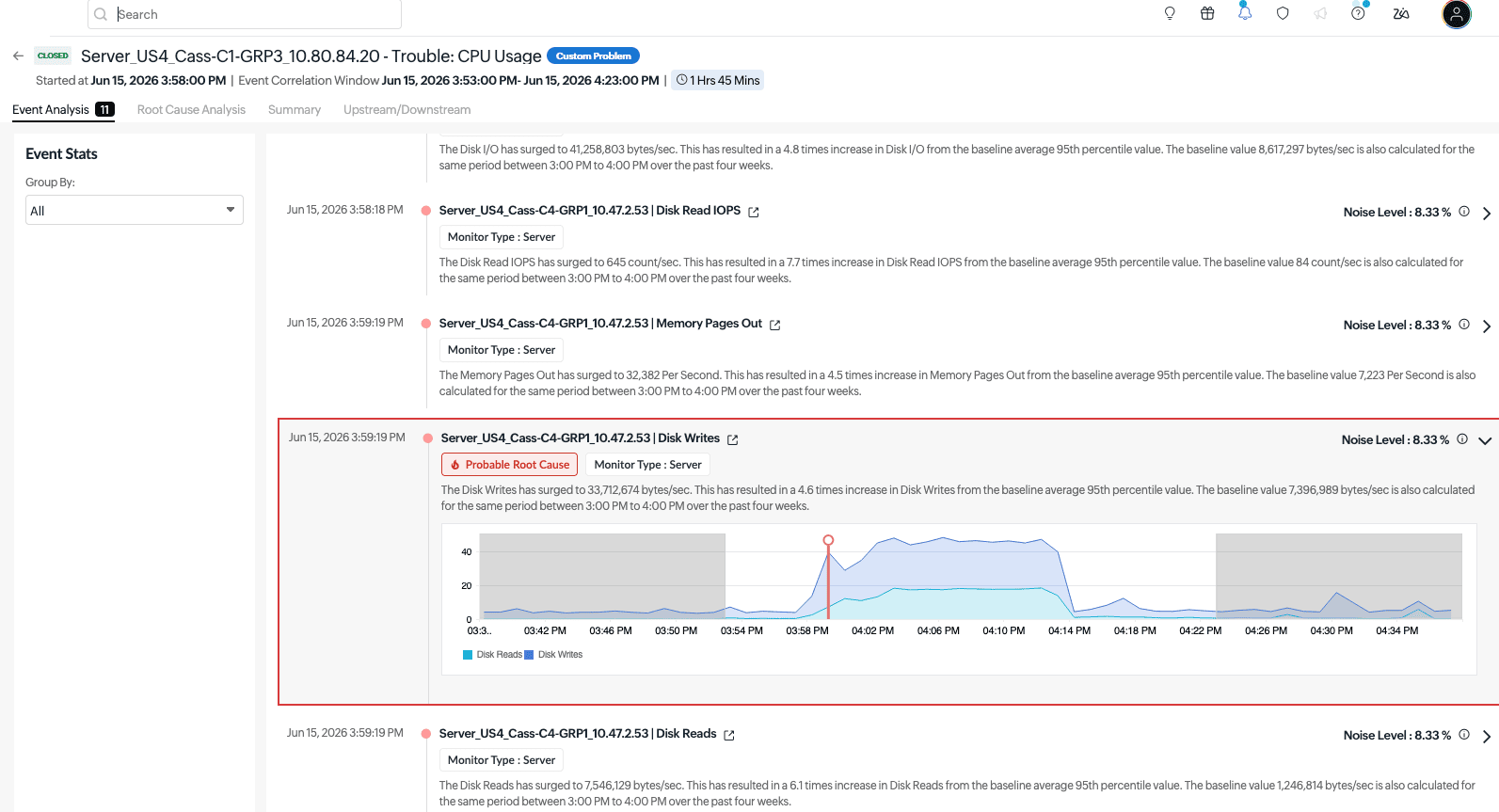Click Monitor Type : Server tag under Disk Read IOPS

pyautogui.click(x=502, y=236)
